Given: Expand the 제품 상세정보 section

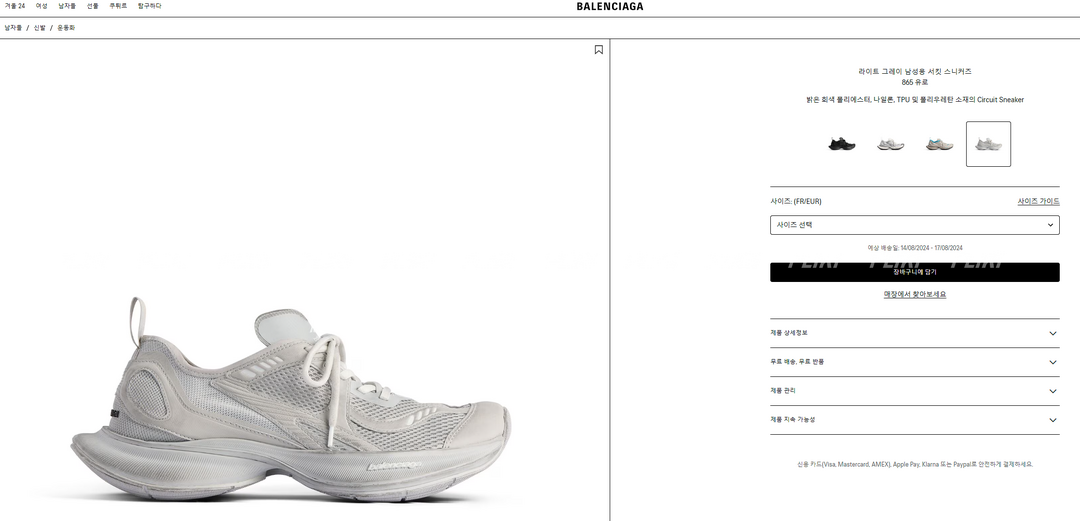Looking at the screenshot, I should coord(915,333).
